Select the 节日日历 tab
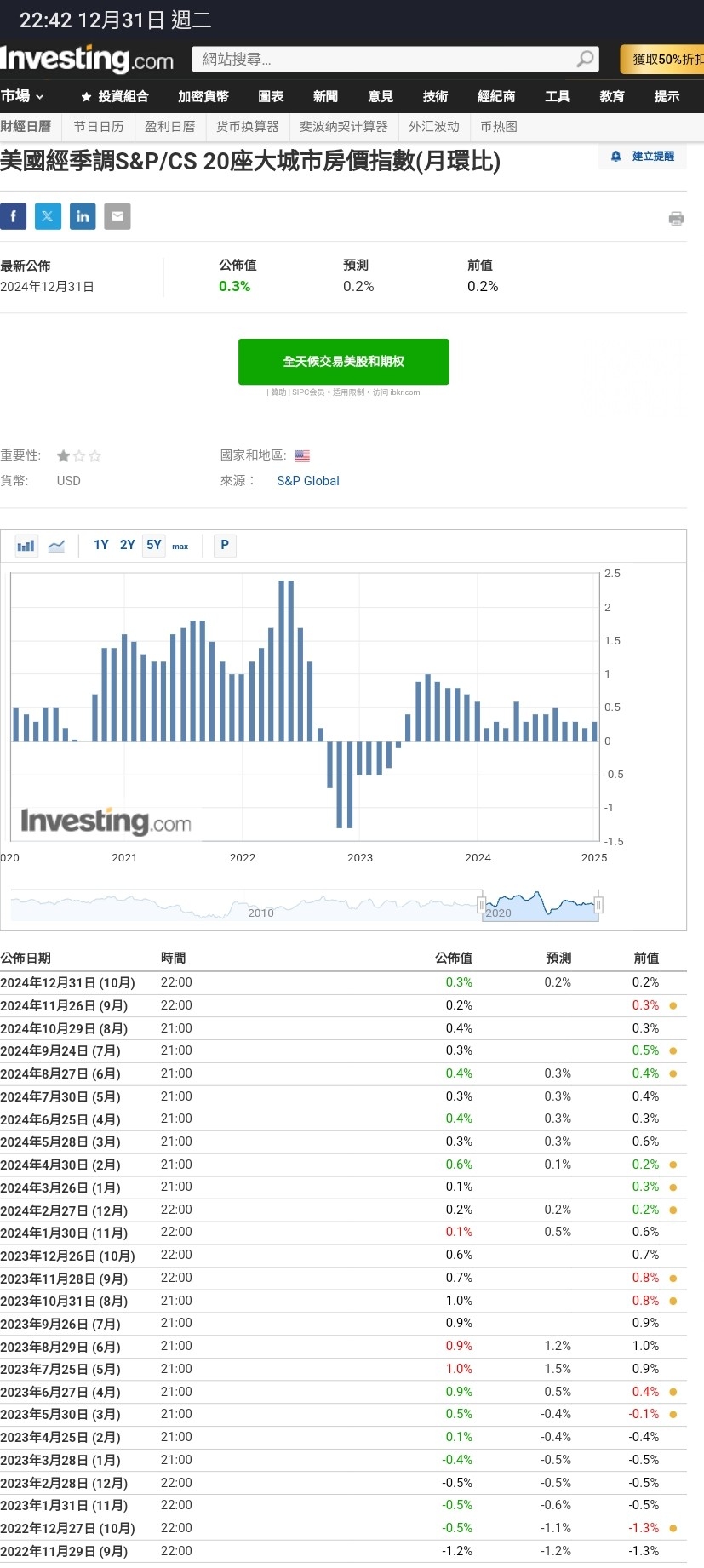Viewport: 704px width, 1568px height. [x=99, y=127]
